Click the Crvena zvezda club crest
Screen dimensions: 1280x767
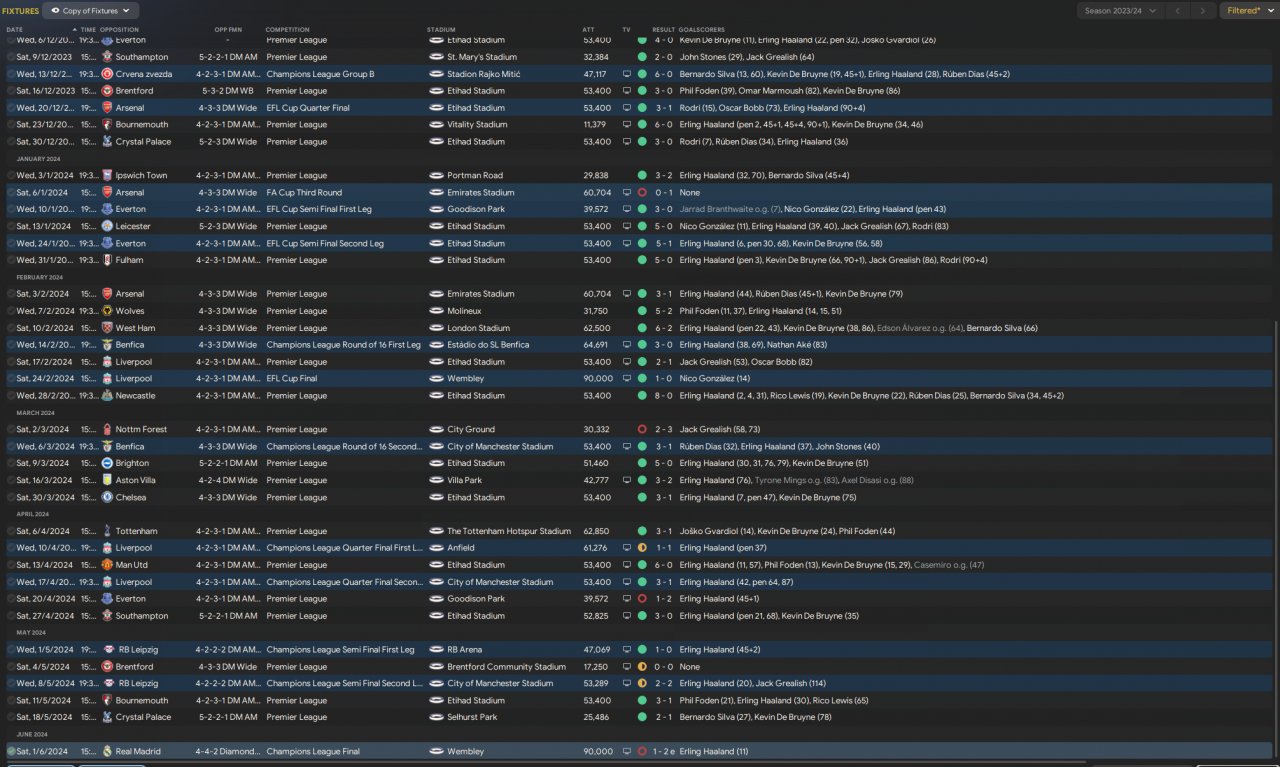pyautogui.click(x=107, y=74)
